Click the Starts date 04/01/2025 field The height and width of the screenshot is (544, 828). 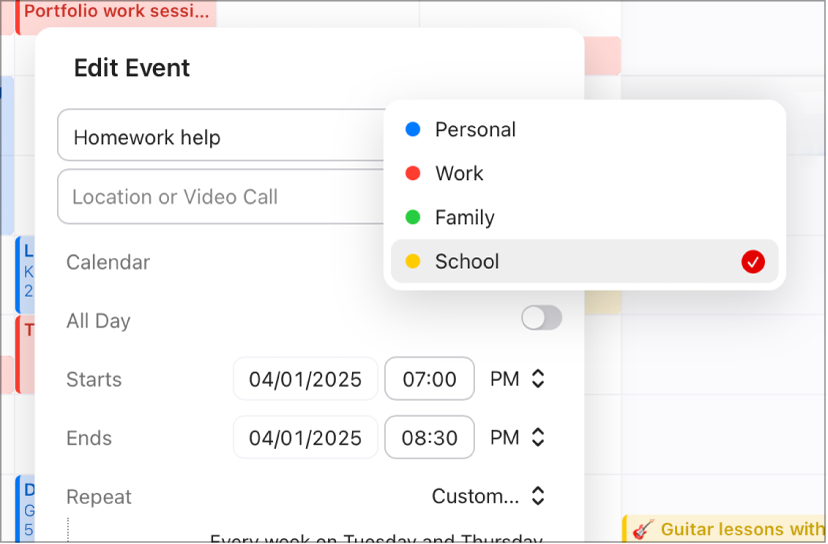tap(305, 380)
